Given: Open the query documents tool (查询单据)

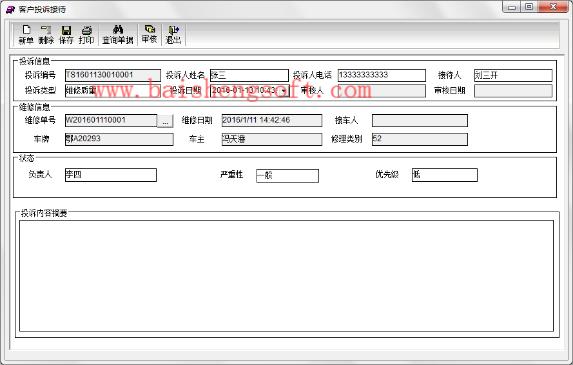Looking at the screenshot, I should tap(118, 35).
